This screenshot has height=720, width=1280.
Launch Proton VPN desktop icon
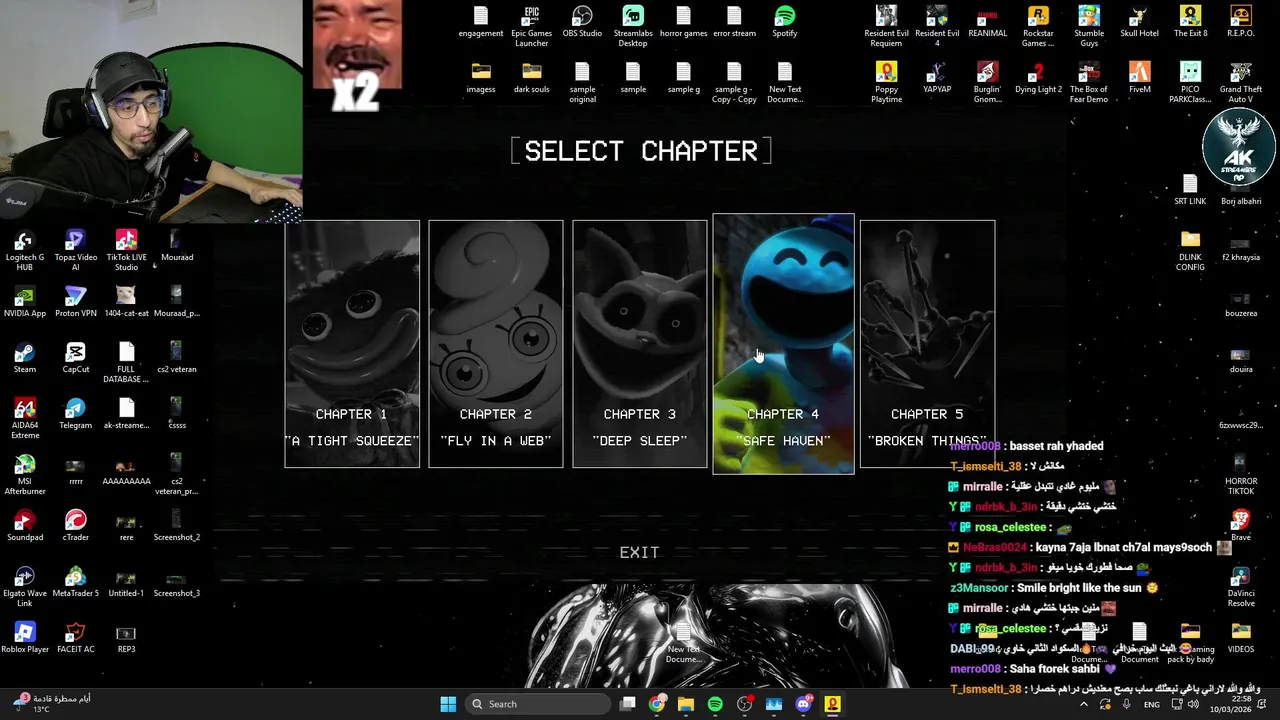coord(75,302)
